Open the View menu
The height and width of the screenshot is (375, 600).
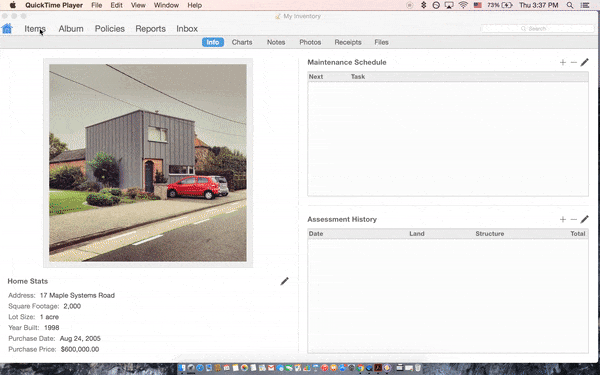(x=138, y=5)
